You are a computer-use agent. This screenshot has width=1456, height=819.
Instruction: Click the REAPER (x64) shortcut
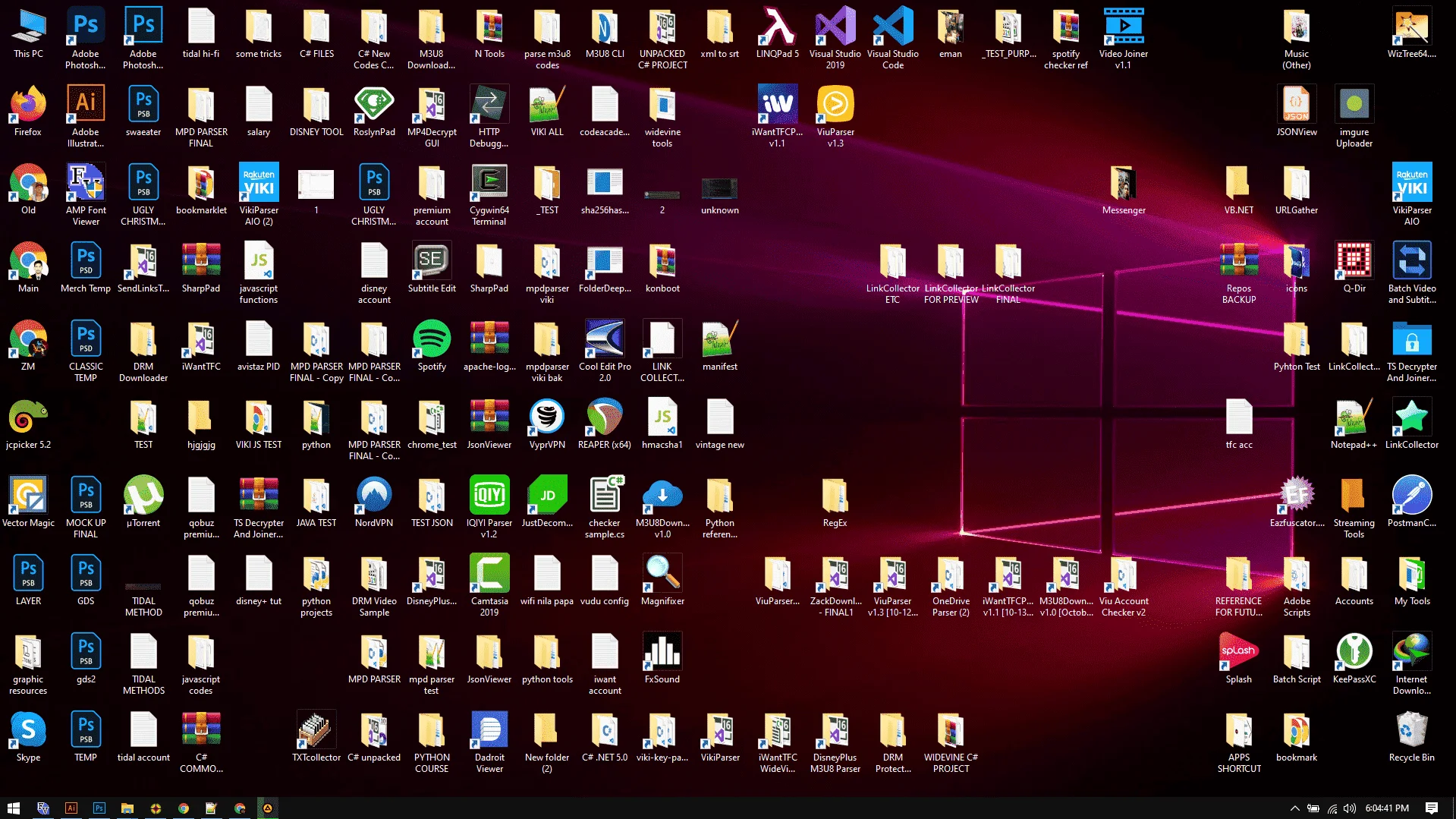point(605,424)
